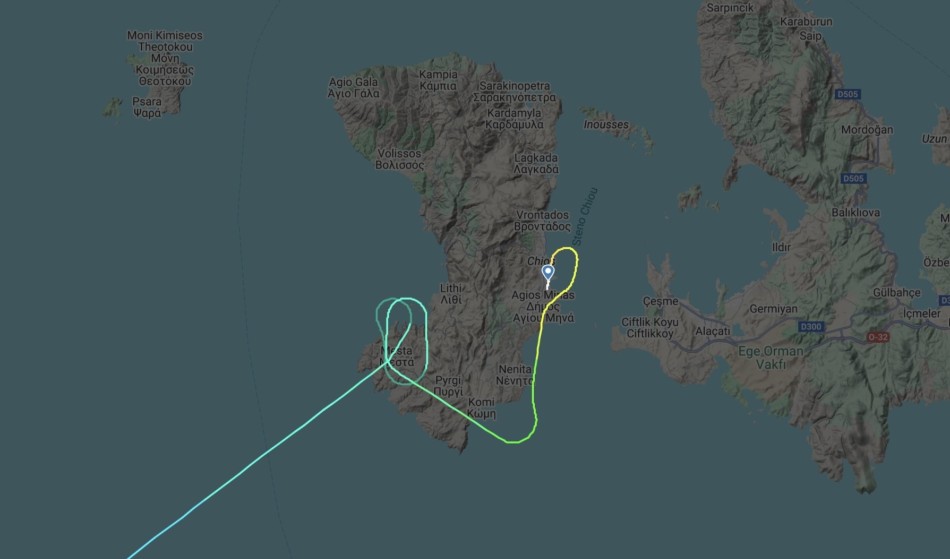Click the Psara island label
950x559 pixels.
point(147,107)
